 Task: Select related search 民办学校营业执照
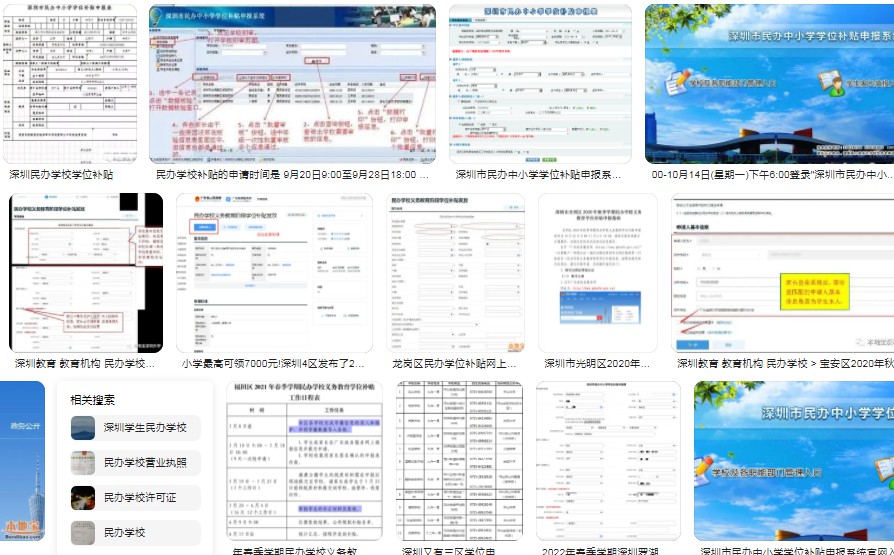pyautogui.click(x=136, y=463)
